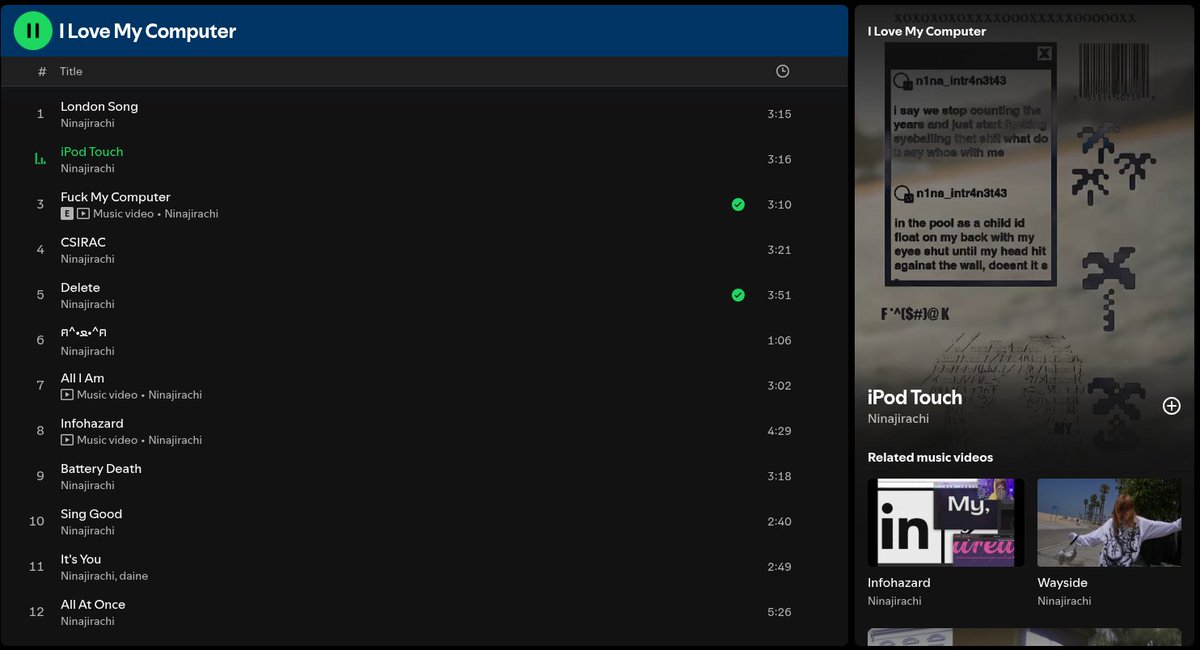Select the It's You track
The width and height of the screenshot is (1200, 650).
[x=81, y=559]
